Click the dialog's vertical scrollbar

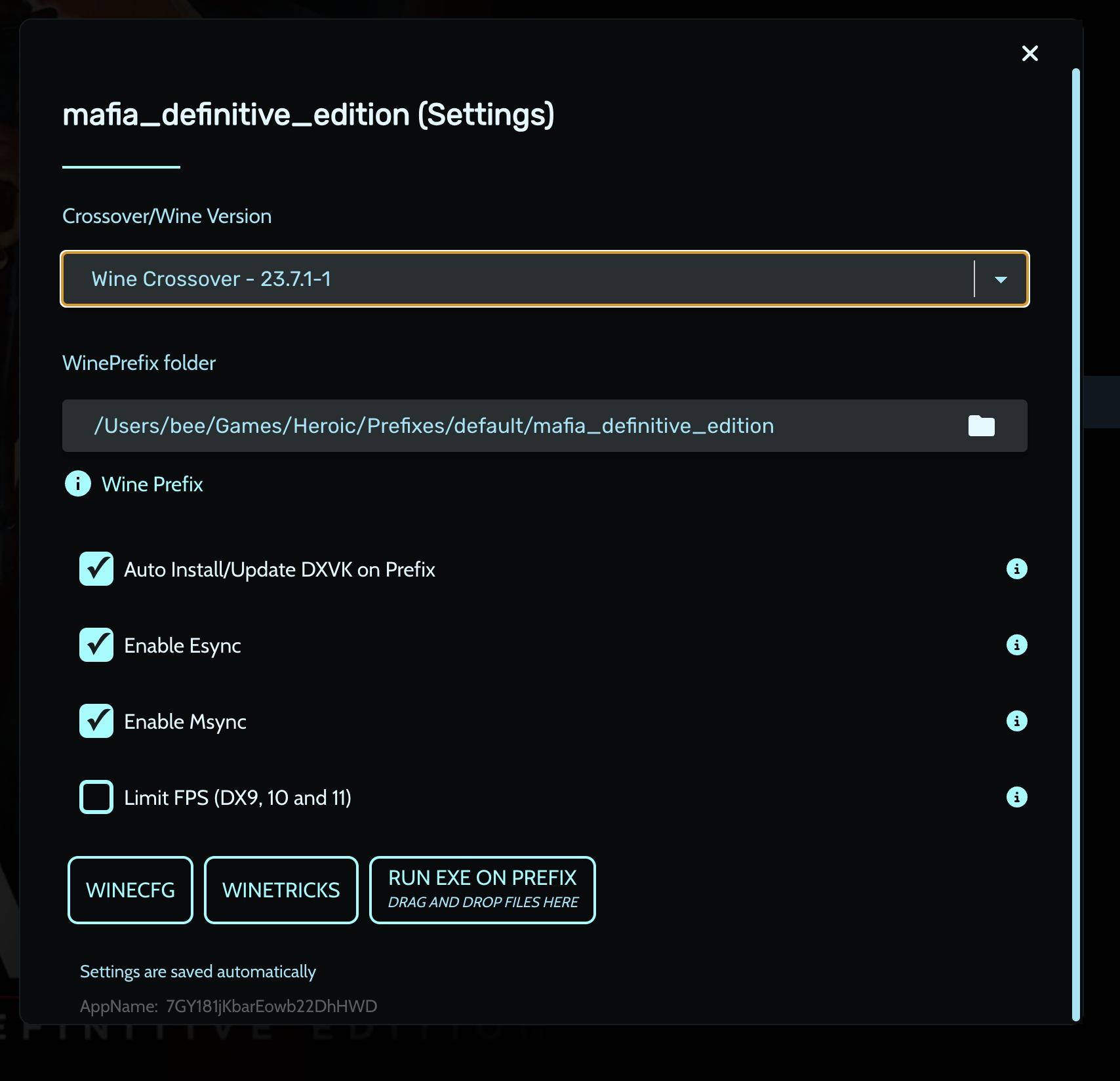point(1075,544)
